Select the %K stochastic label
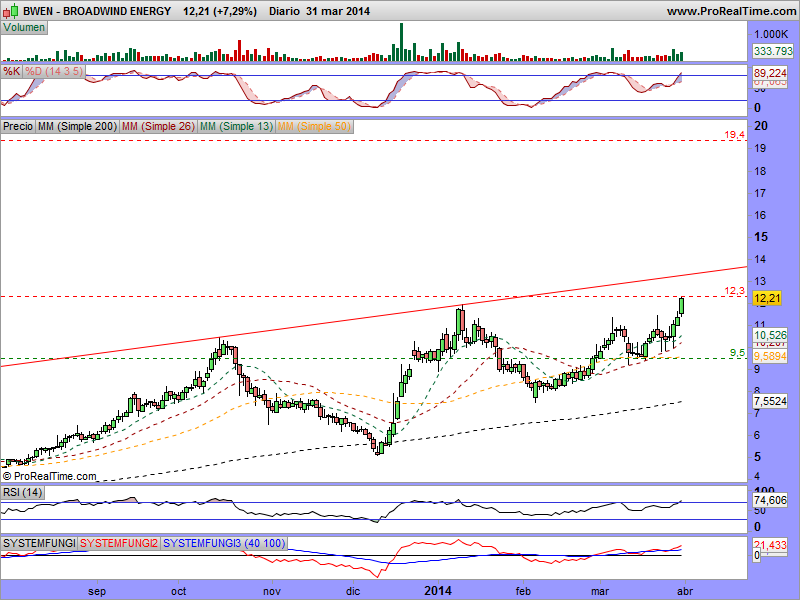This screenshot has height=600, width=800. click(12, 71)
